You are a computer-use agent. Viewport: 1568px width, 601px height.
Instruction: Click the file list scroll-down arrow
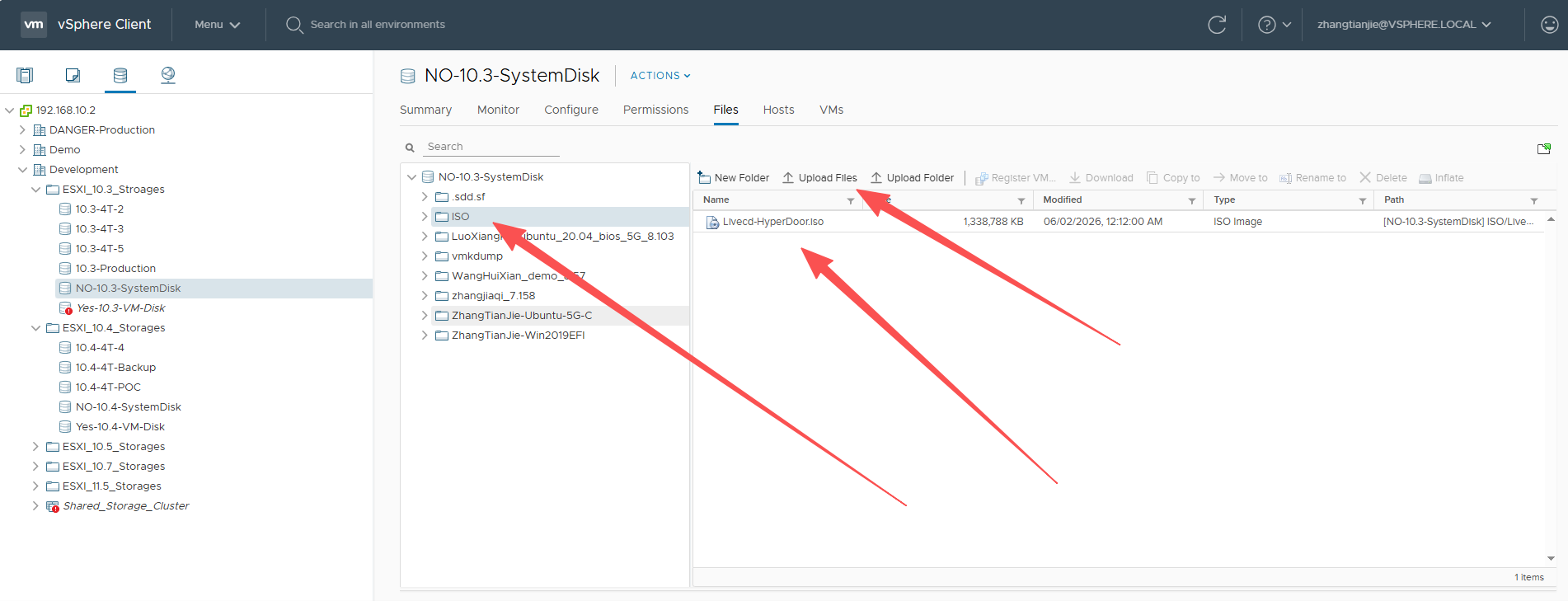pyautogui.click(x=1551, y=558)
